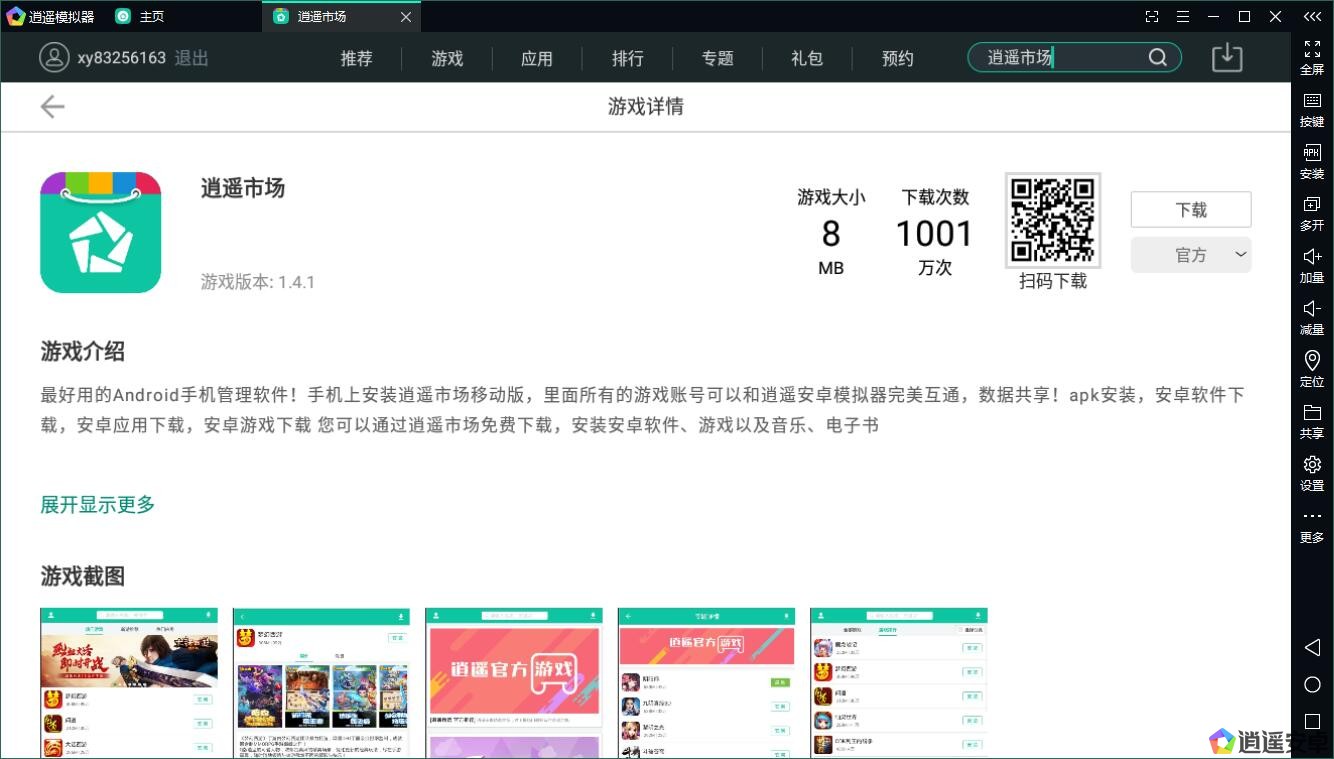Click the APK 安装 install icon

1312,152
